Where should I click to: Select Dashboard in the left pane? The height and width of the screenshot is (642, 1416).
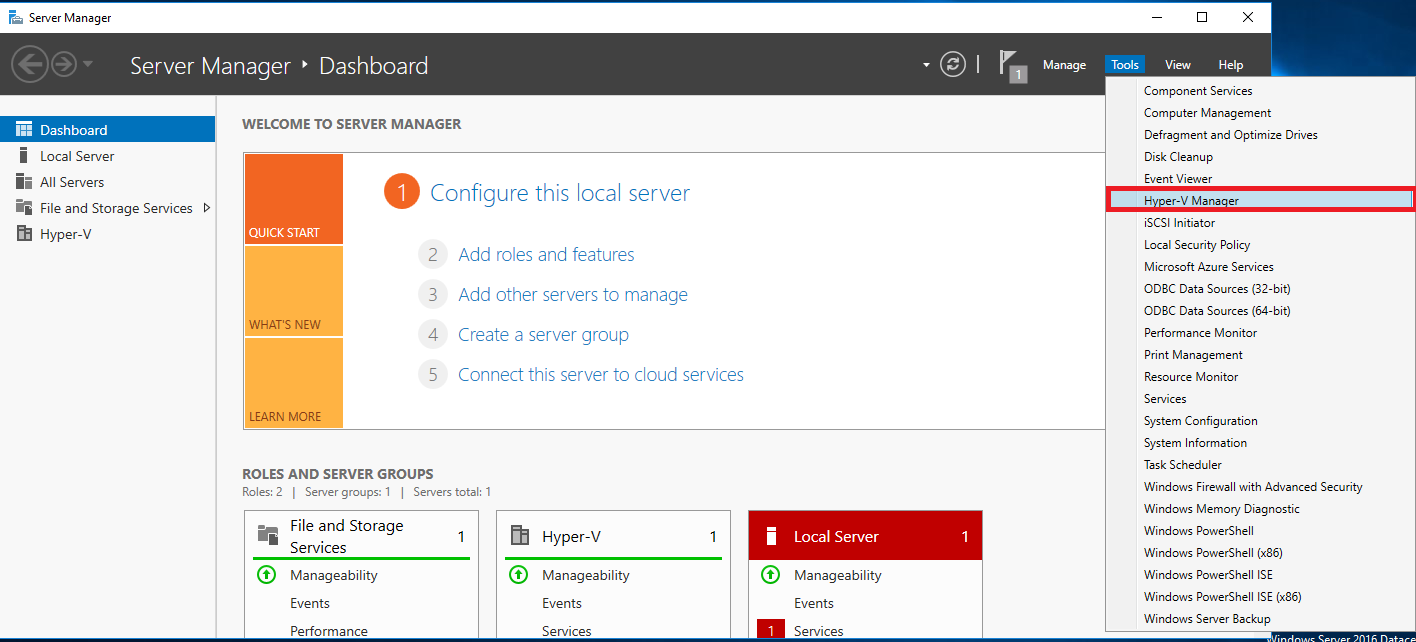click(107, 130)
